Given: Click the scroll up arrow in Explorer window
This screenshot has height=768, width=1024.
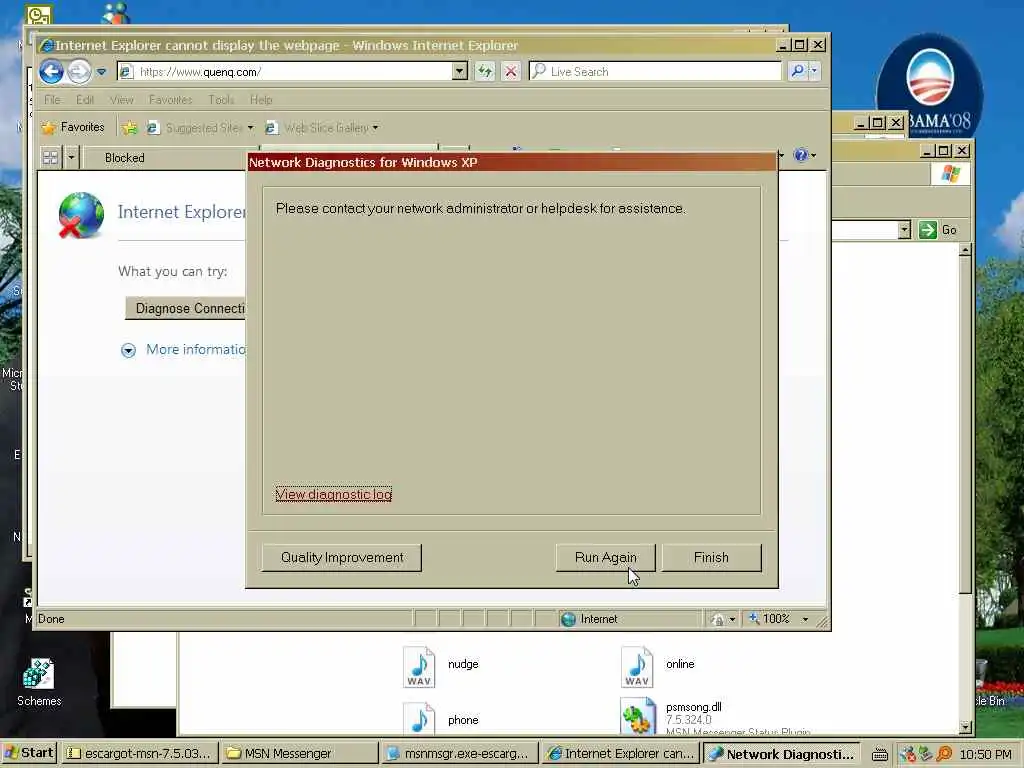Looking at the screenshot, I should 965,250.
